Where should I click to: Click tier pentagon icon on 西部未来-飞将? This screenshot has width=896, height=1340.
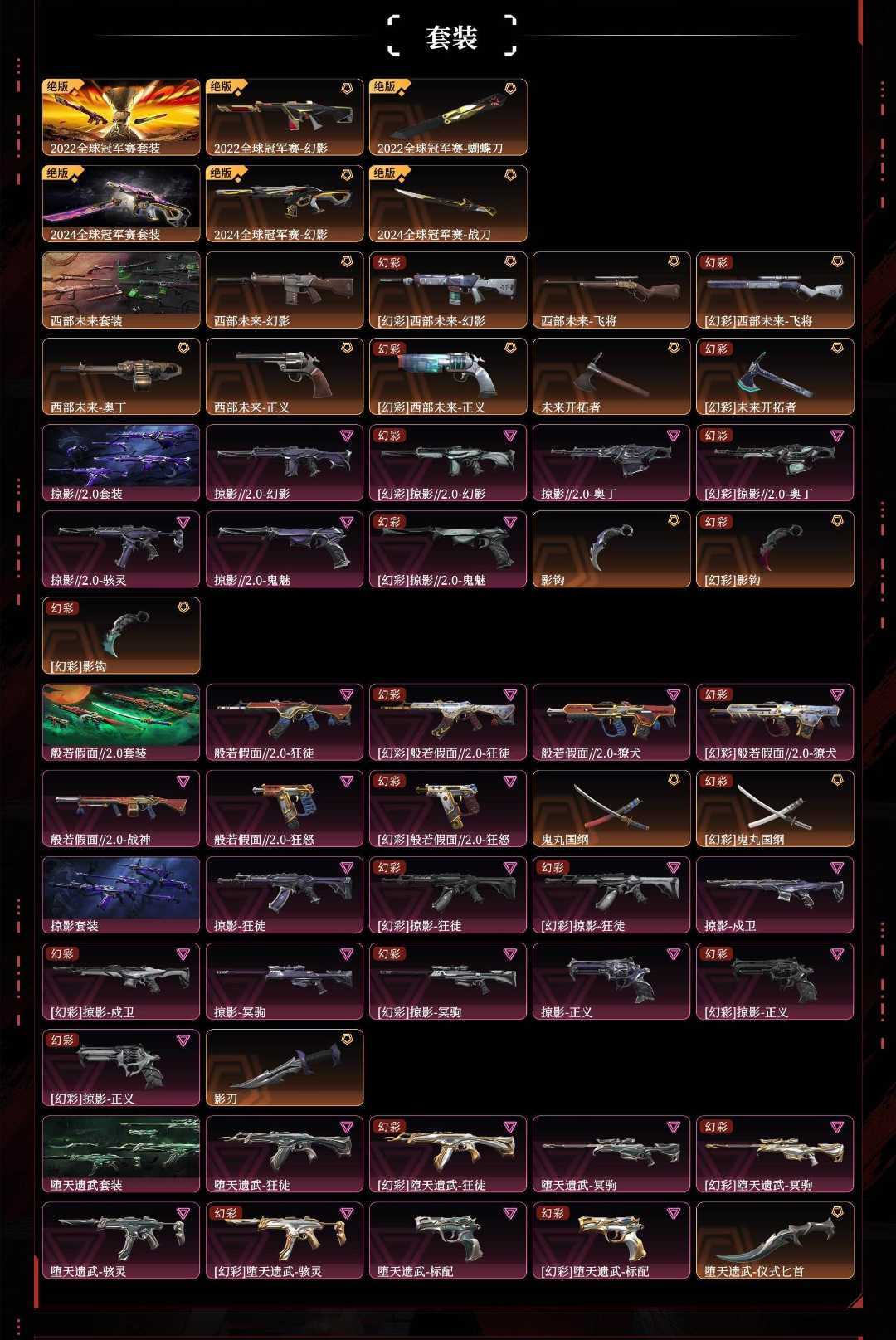coord(674,261)
